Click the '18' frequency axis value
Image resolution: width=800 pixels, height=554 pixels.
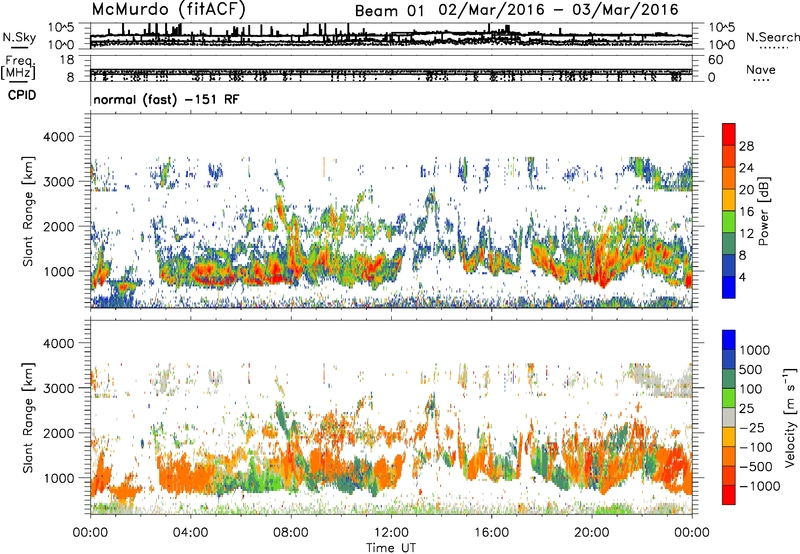(67, 60)
